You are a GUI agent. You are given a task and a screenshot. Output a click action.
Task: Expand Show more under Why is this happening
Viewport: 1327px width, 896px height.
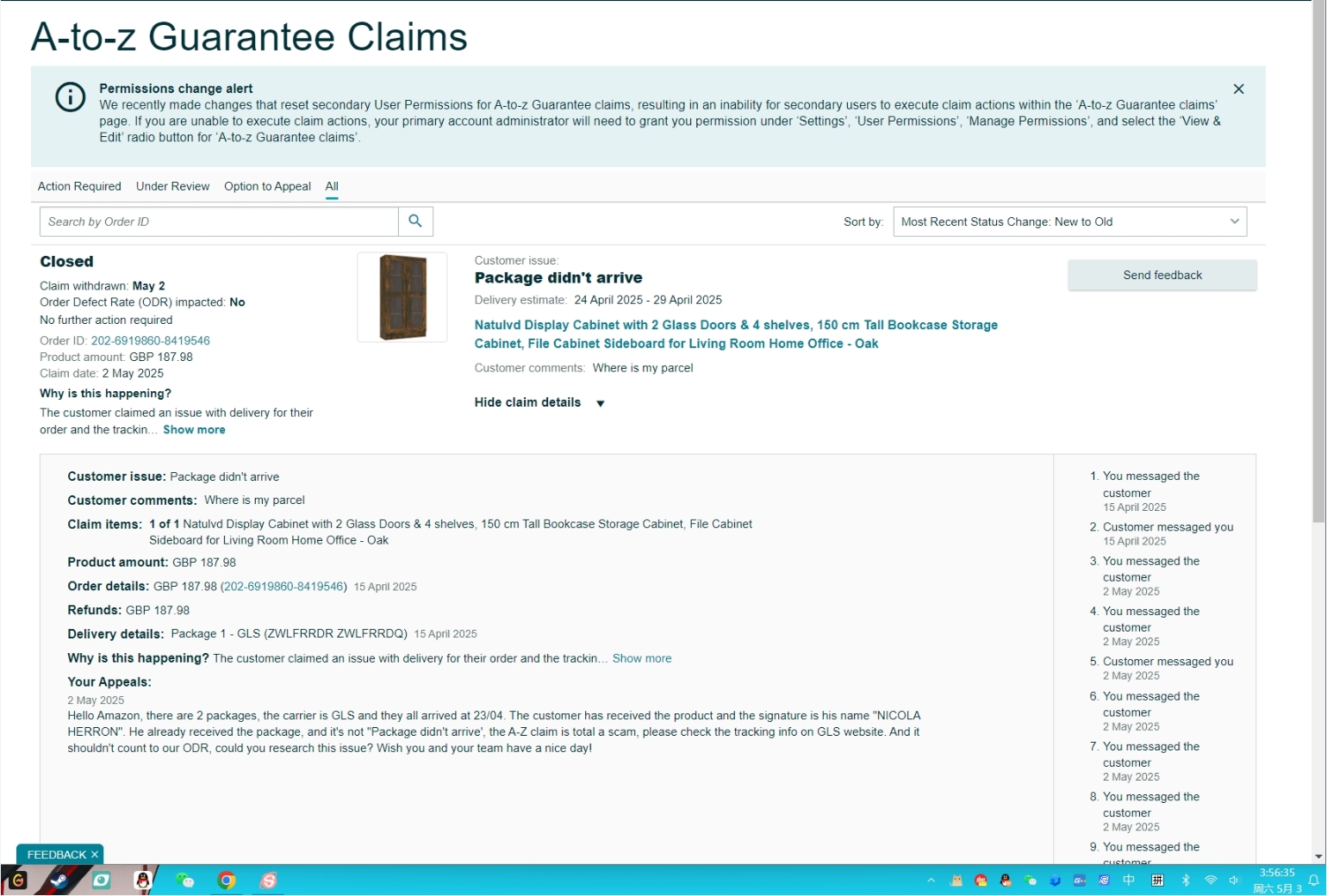click(x=194, y=430)
